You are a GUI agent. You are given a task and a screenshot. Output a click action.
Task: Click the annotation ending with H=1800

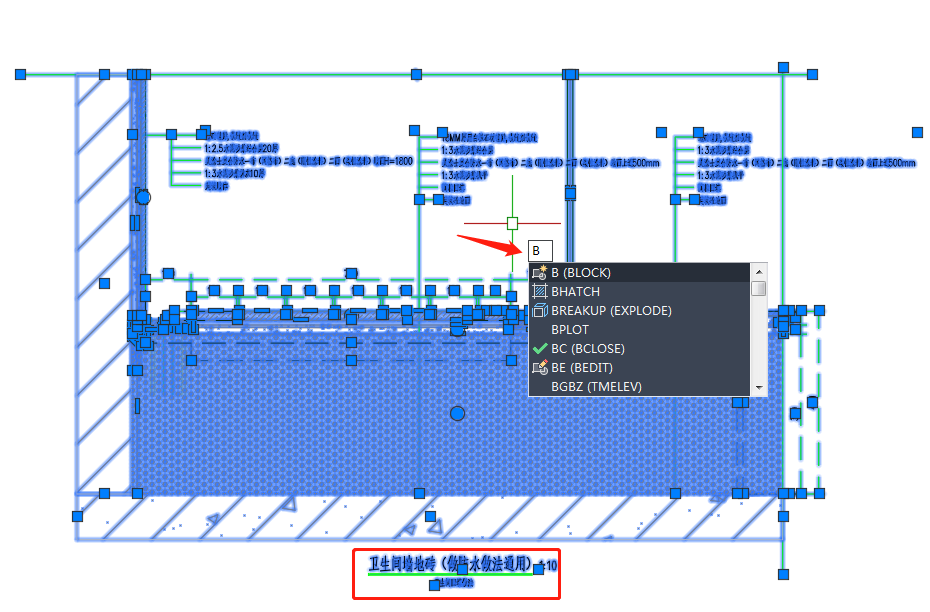click(308, 161)
